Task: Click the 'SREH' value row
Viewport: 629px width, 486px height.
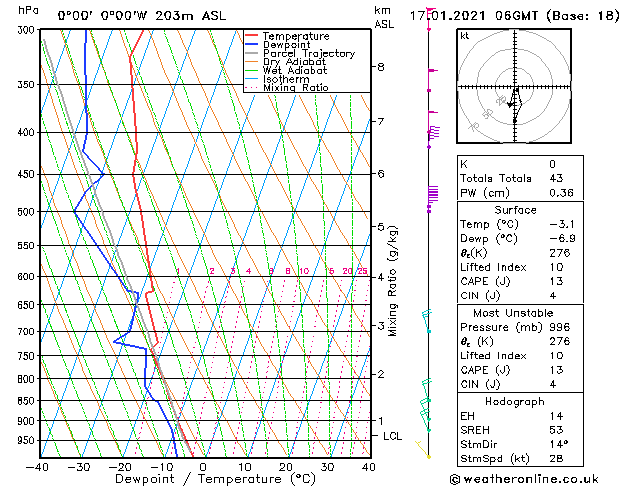Action: pyautogui.click(x=520, y=430)
